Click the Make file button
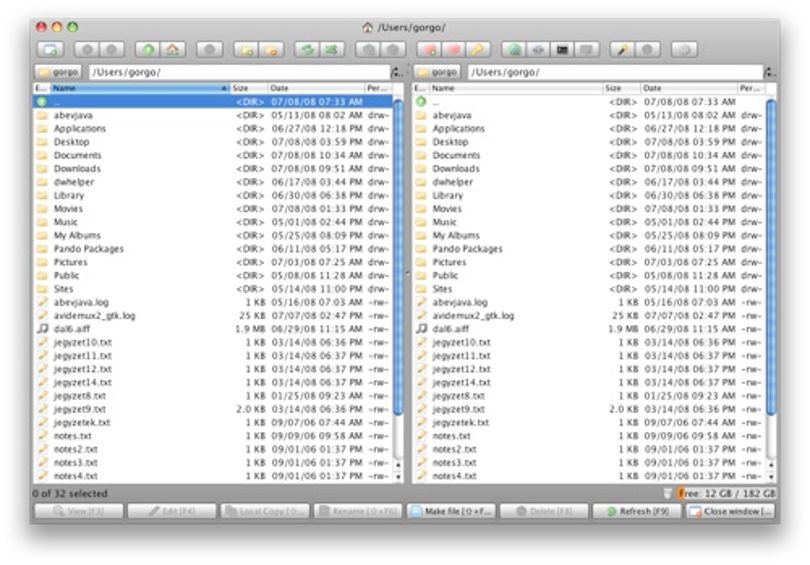The image size is (810, 565). point(451,511)
